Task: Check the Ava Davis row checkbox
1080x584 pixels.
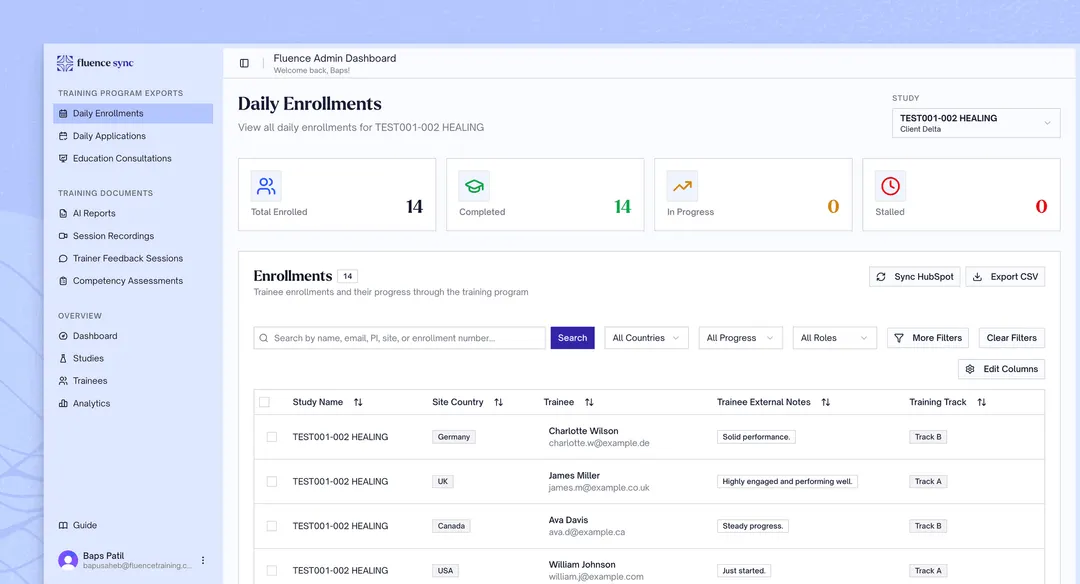Action: (272, 526)
